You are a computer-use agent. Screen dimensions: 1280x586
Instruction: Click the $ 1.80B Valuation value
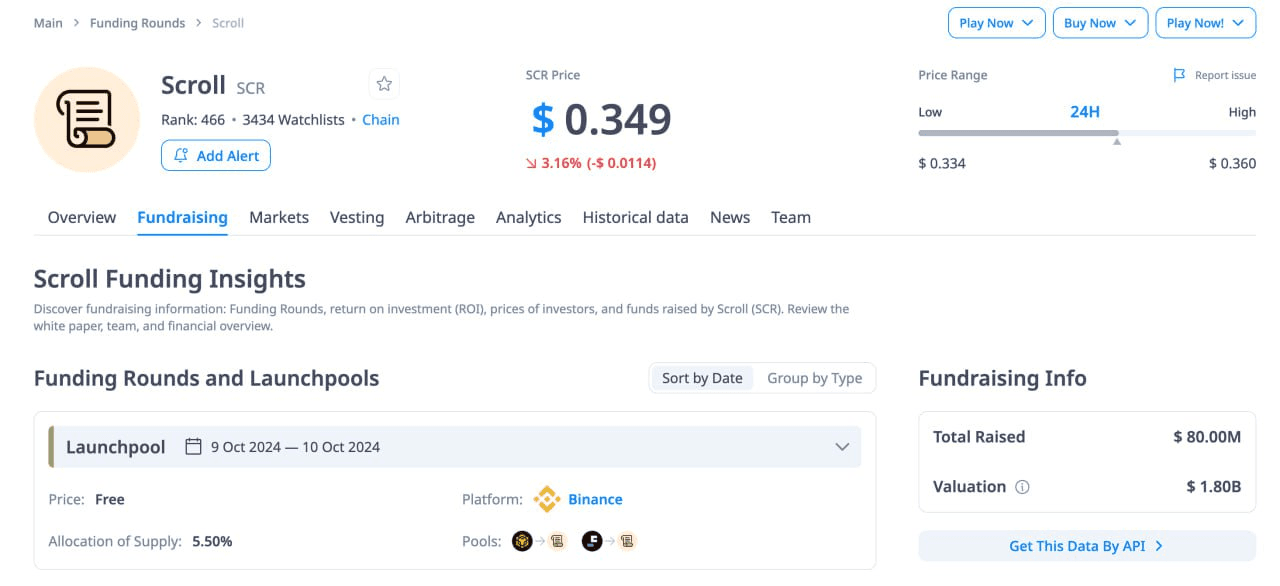1214,487
